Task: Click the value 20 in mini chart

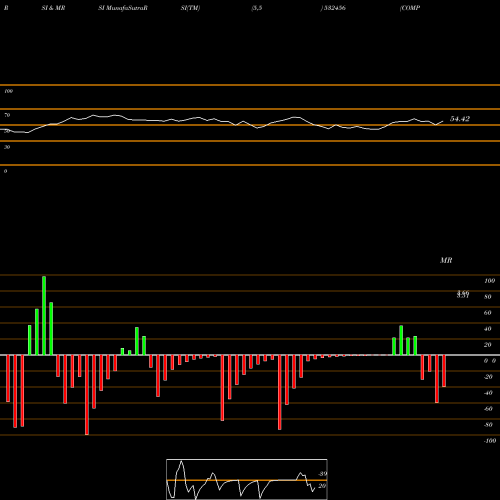Action: point(322,486)
